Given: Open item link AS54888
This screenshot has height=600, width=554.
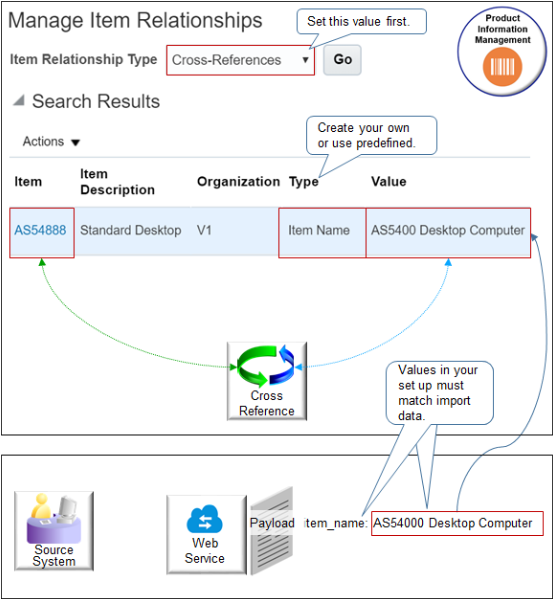Looking at the screenshot, I should [40, 230].
